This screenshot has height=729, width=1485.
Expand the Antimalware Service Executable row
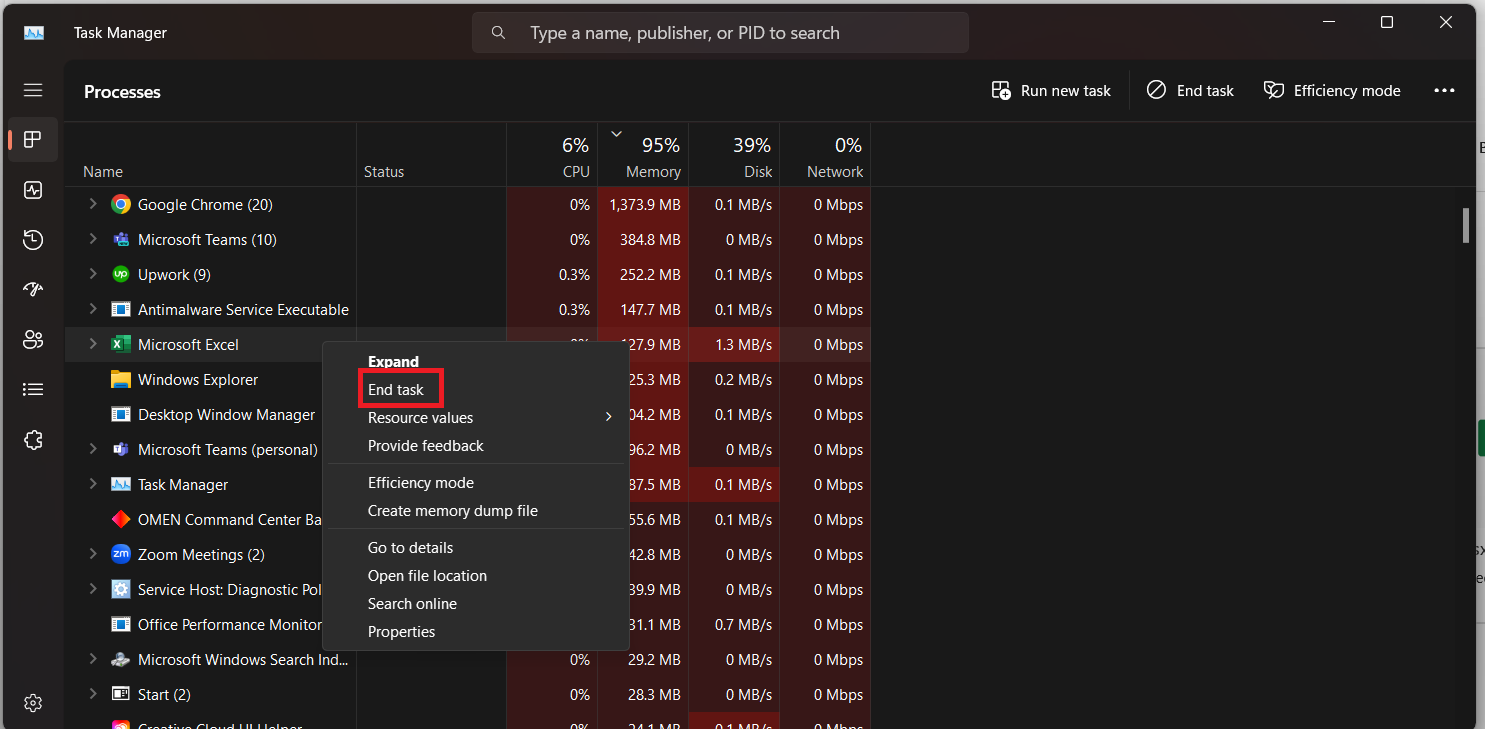click(x=92, y=309)
